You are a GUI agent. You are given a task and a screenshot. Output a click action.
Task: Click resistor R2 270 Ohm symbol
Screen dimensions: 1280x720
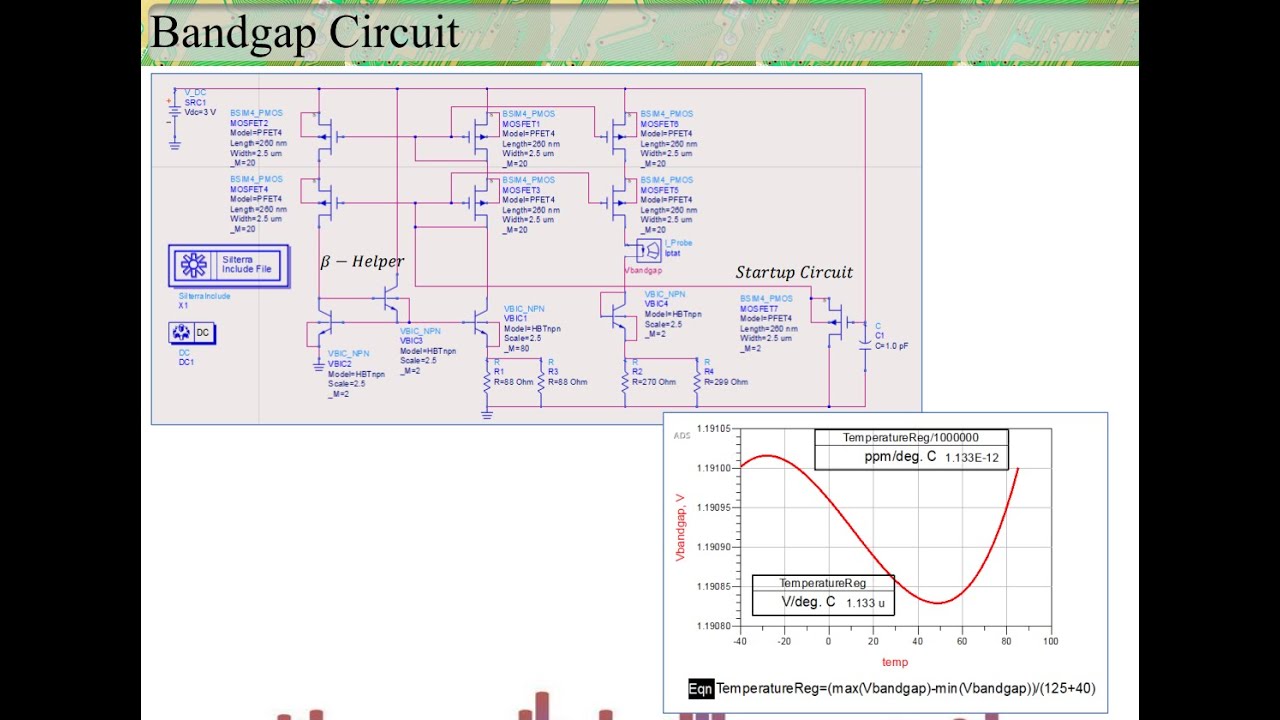tap(625, 380)
